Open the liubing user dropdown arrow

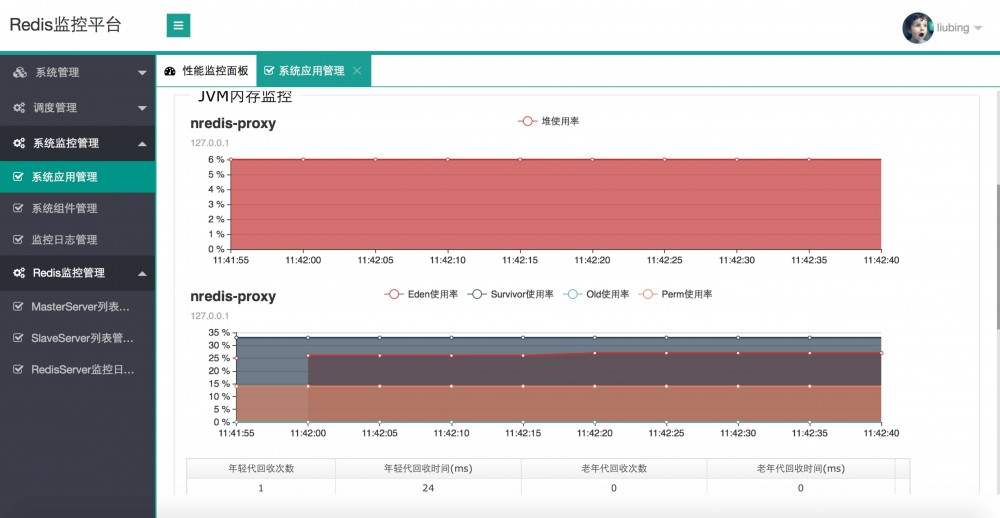coord(977,28)
